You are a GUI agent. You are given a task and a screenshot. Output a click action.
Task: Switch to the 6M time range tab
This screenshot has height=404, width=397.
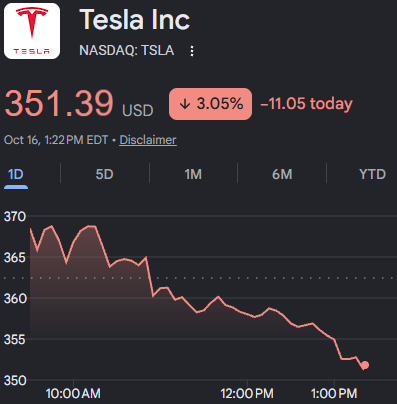point(282,174)
